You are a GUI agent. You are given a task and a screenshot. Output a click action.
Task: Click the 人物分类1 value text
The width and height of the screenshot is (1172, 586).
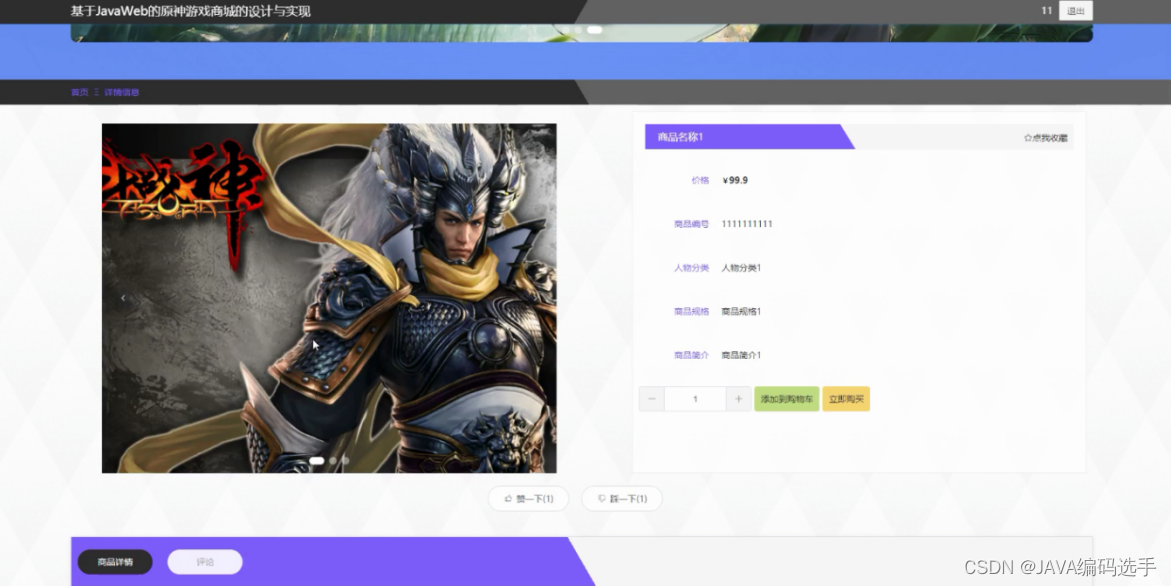741,268
